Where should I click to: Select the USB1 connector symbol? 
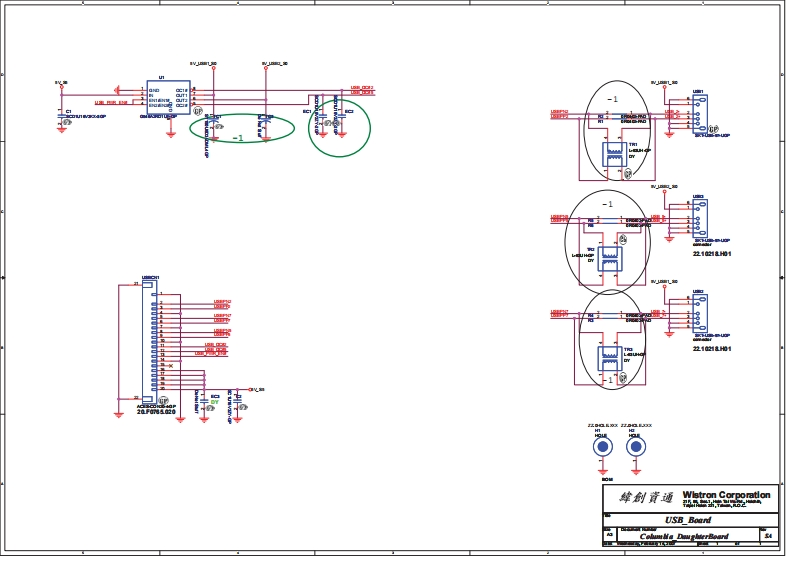(699, 112)
